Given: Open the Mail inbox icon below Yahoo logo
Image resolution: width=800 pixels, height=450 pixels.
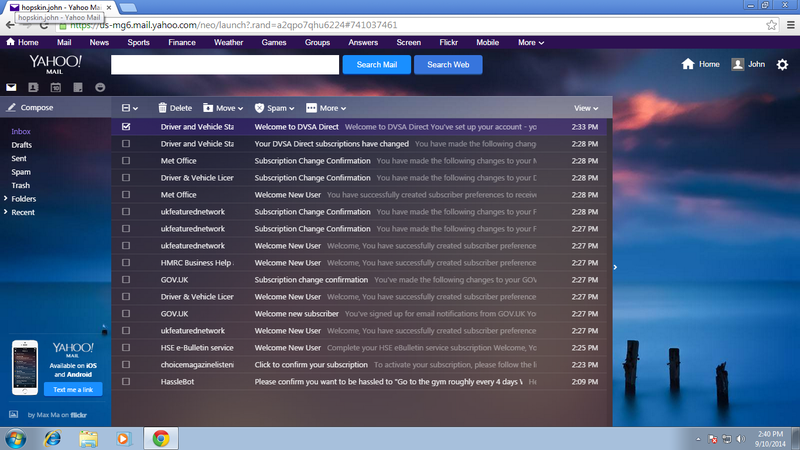Looking at the screenshot, I should [x=11, y=87].
